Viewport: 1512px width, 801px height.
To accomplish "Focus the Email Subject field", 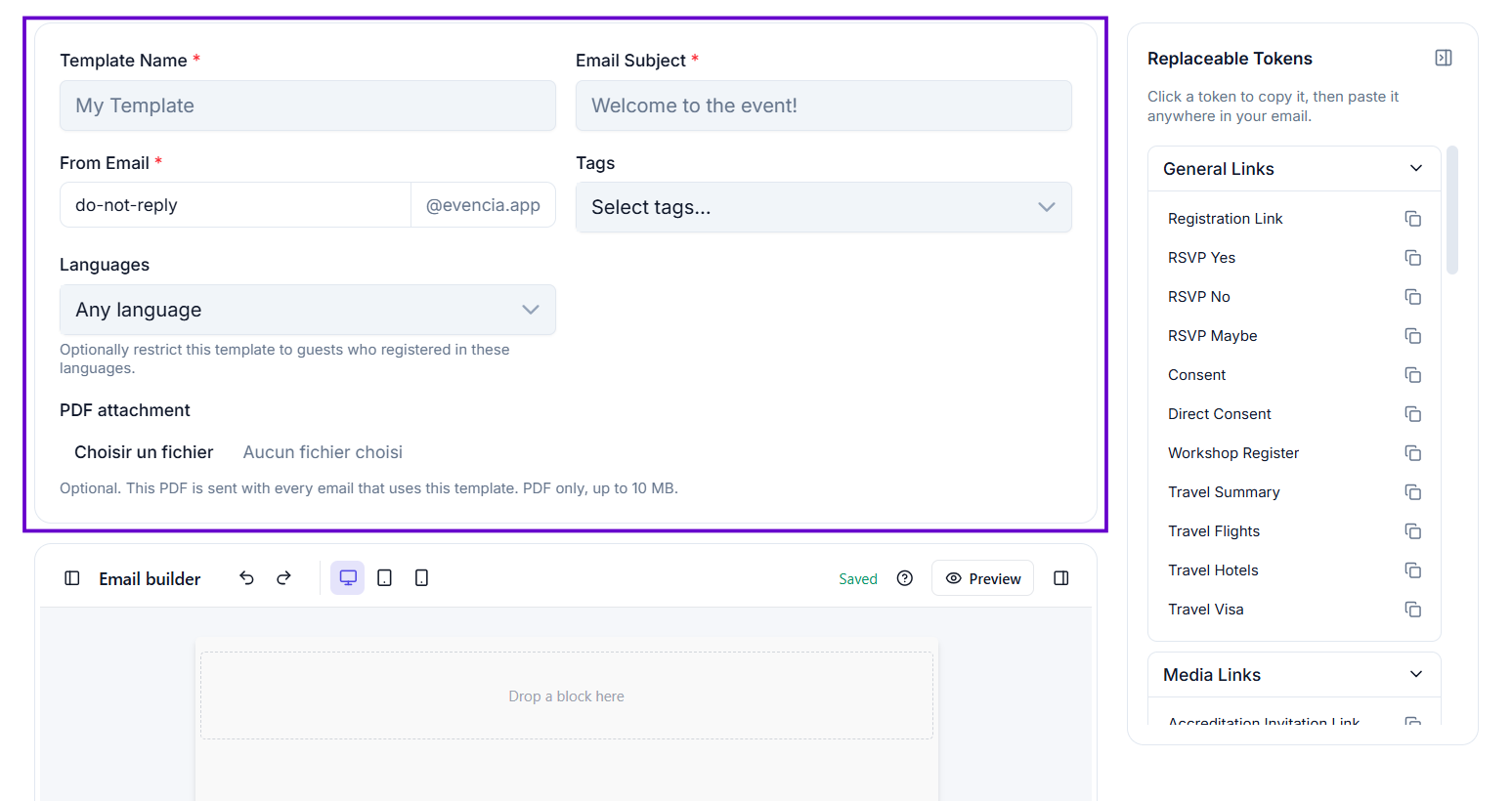I will tap(824, 105).
